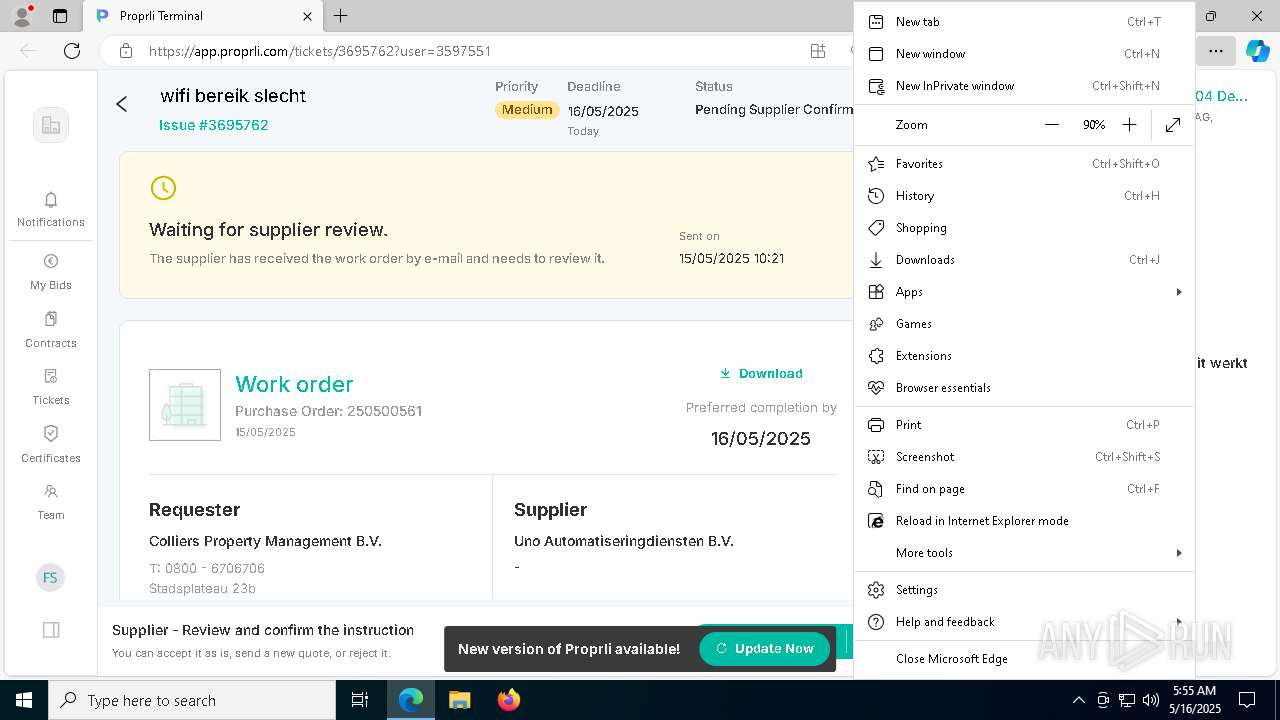This screenshot has height=720, width=1280.
Task: Click the building logo at sidebar top
Action: [51, 125]
